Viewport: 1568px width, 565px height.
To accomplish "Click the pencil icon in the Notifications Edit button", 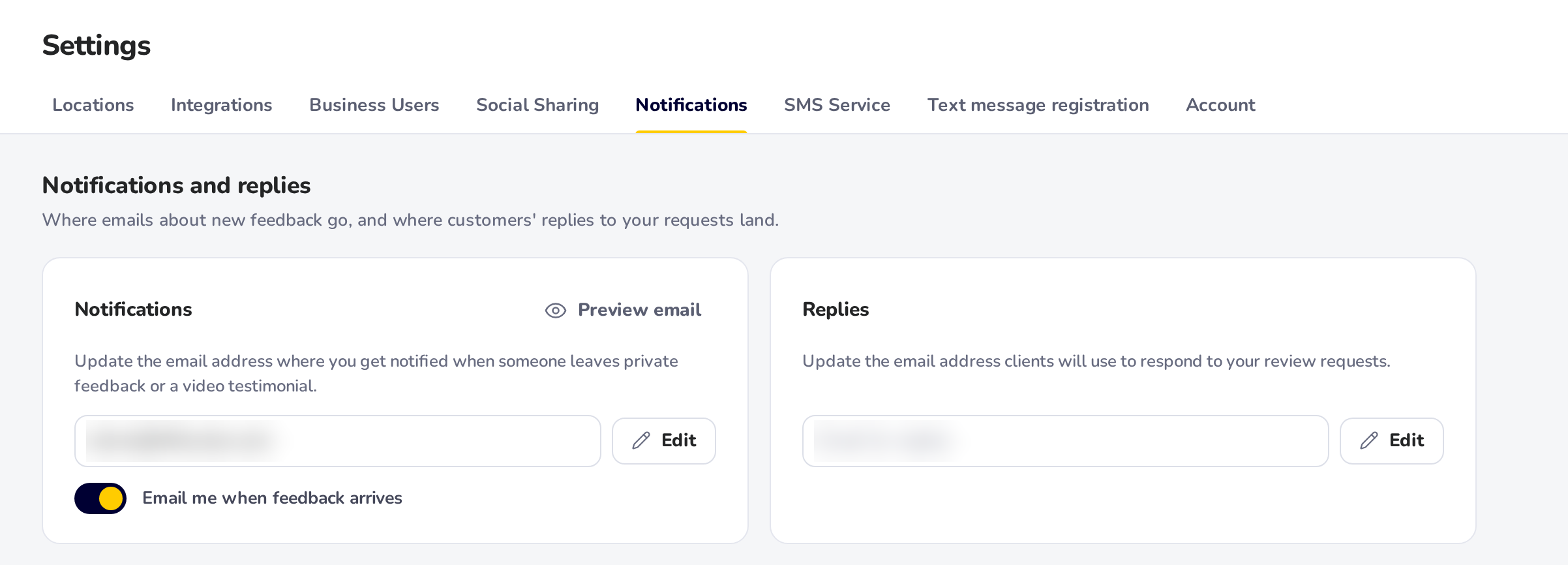I will tap(641, 441).
